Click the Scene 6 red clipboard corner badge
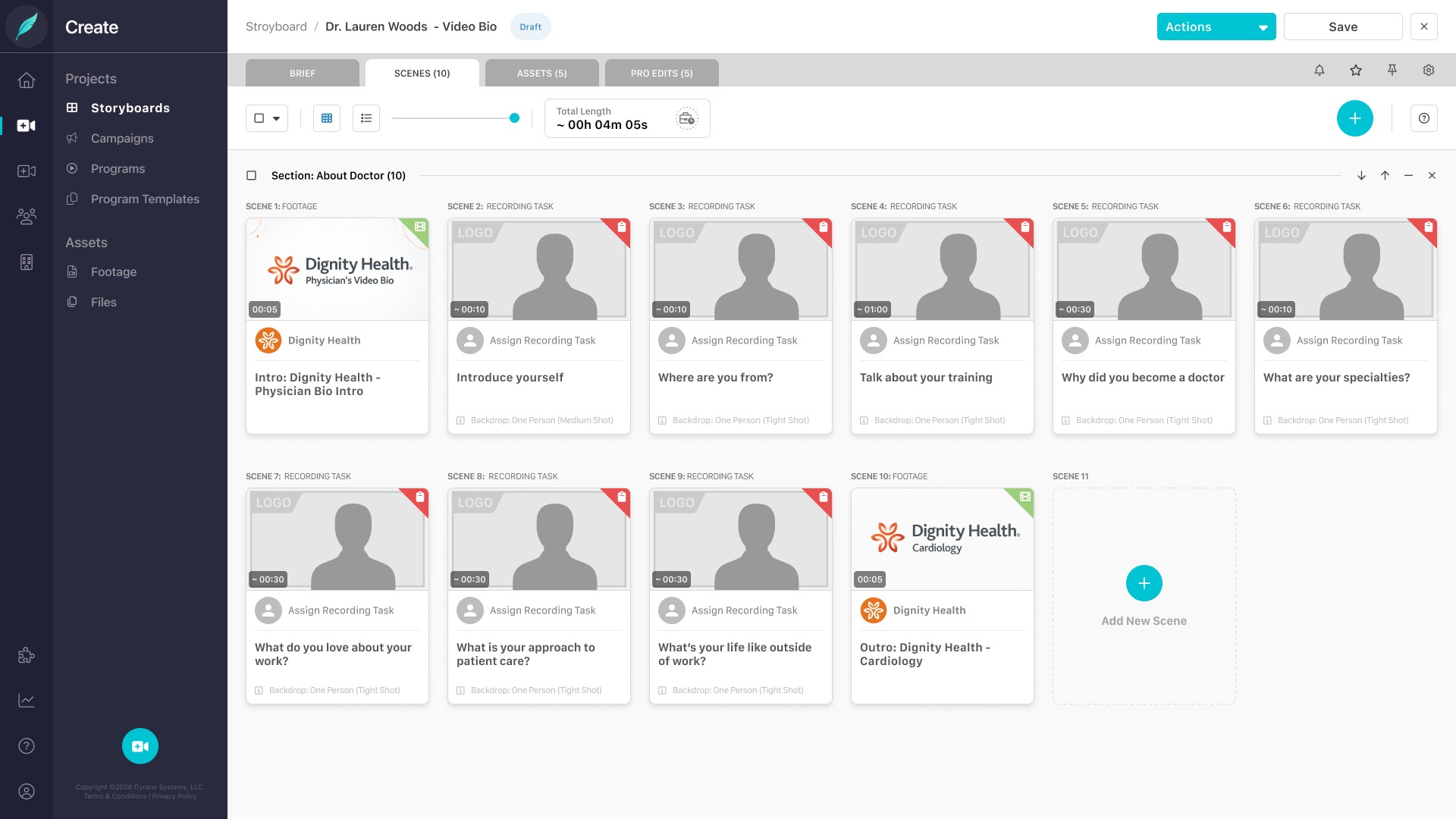1456x819 pixels. click(1428, 227)
